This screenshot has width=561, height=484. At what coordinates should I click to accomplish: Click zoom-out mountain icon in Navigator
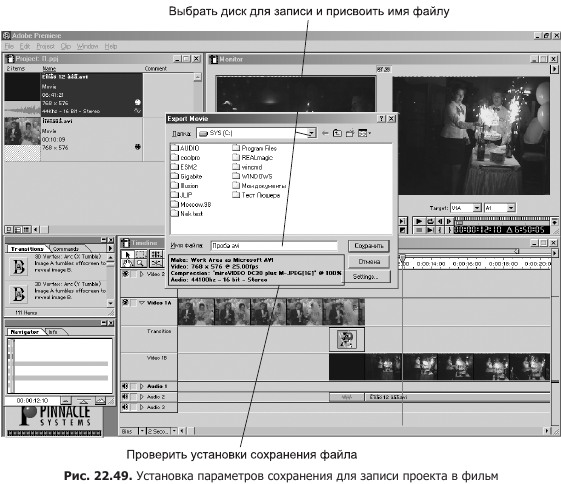point(66,401)
